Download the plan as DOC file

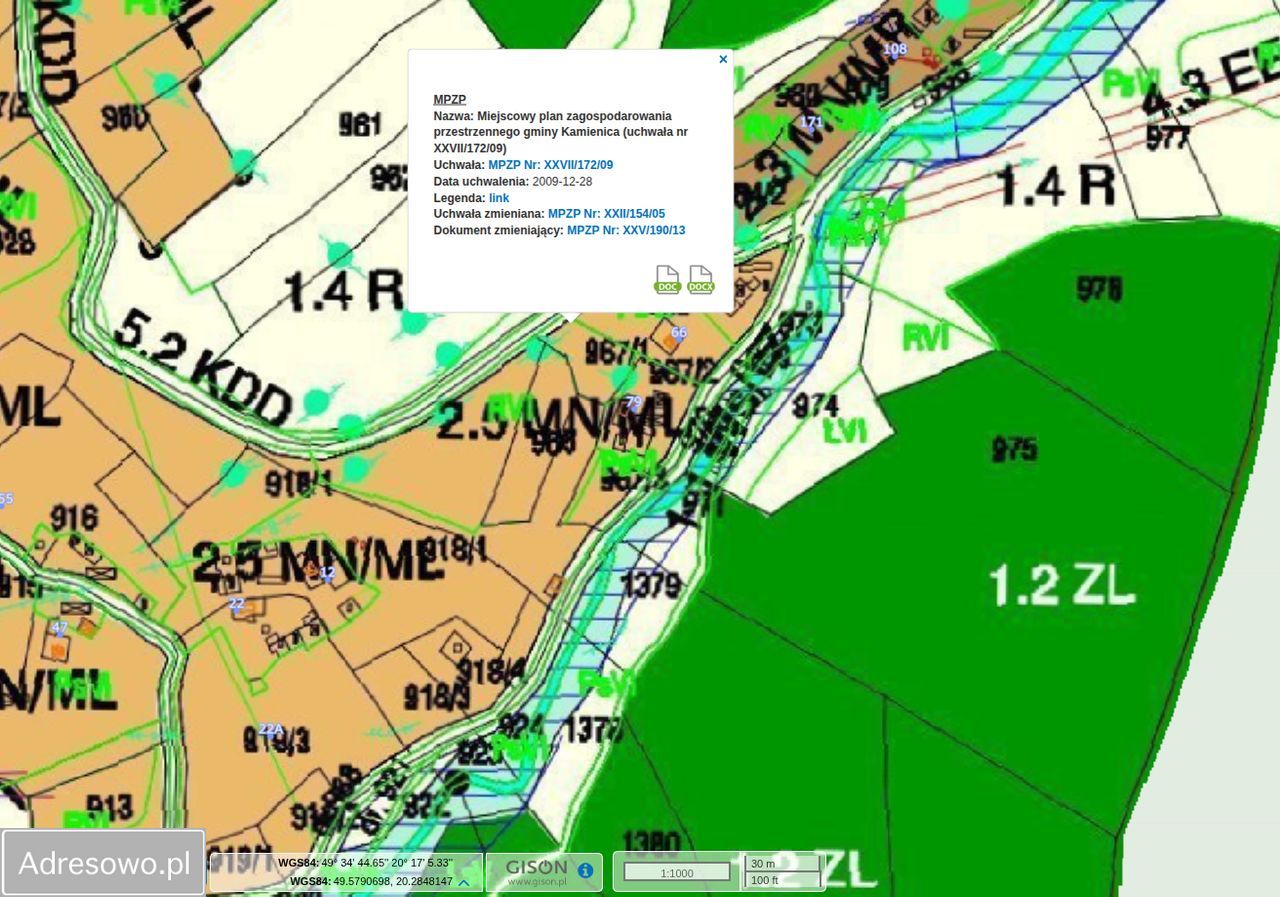(667, 279)
